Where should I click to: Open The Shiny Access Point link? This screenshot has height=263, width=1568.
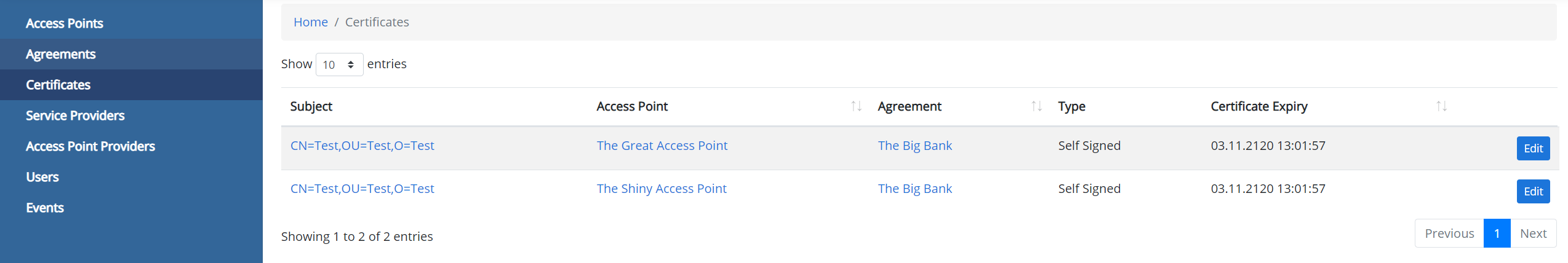tap(662, 189)
